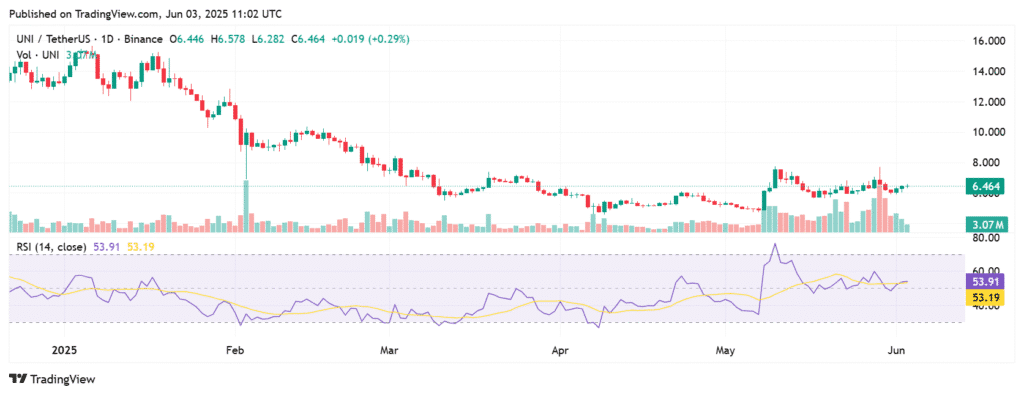Click the Vol · UNI indicator label
The height and width of the screenshot is (395, 1024).
pyautogui.click(x=39, y=54)
